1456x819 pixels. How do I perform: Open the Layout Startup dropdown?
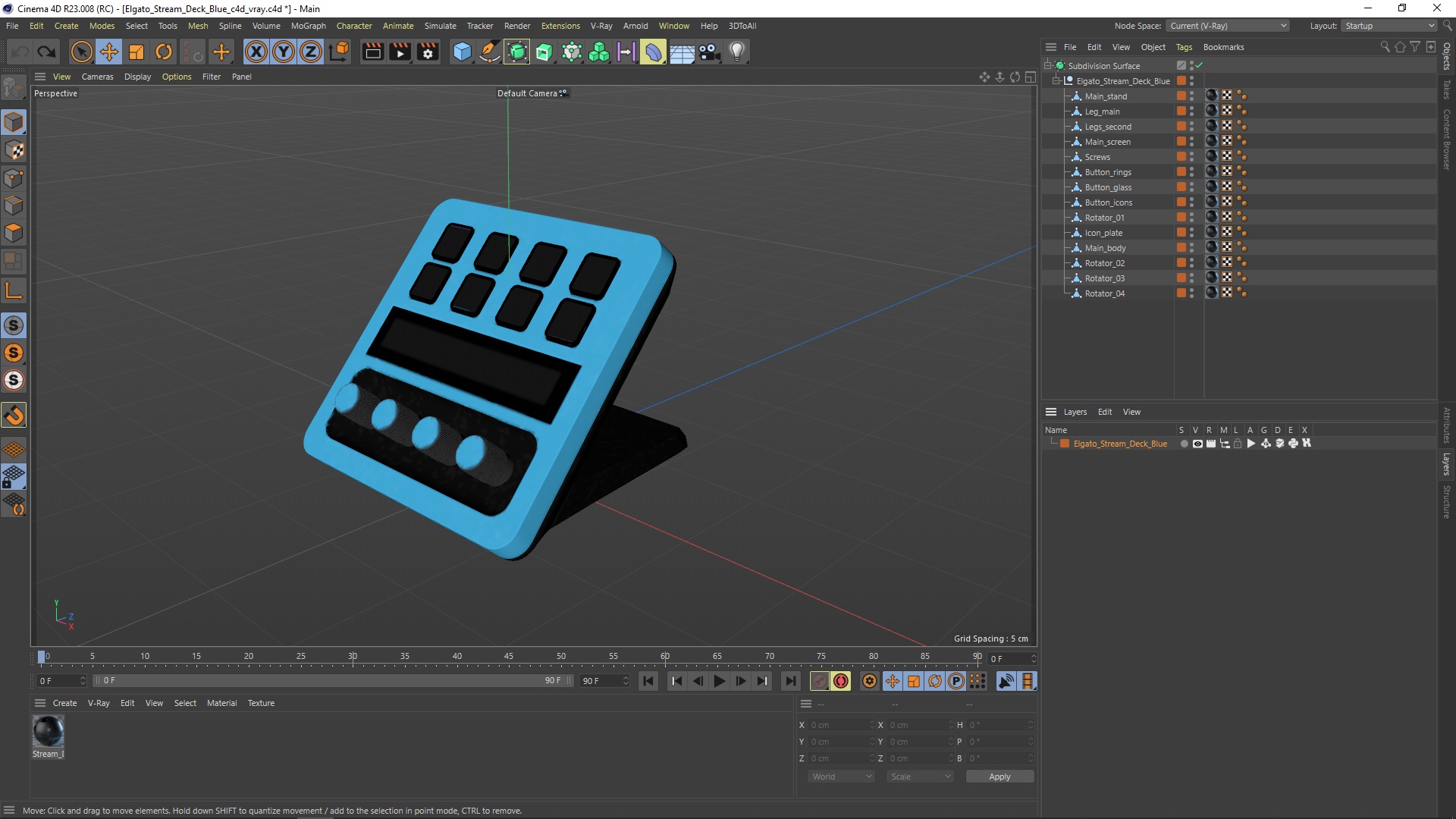pos(1389,26)
